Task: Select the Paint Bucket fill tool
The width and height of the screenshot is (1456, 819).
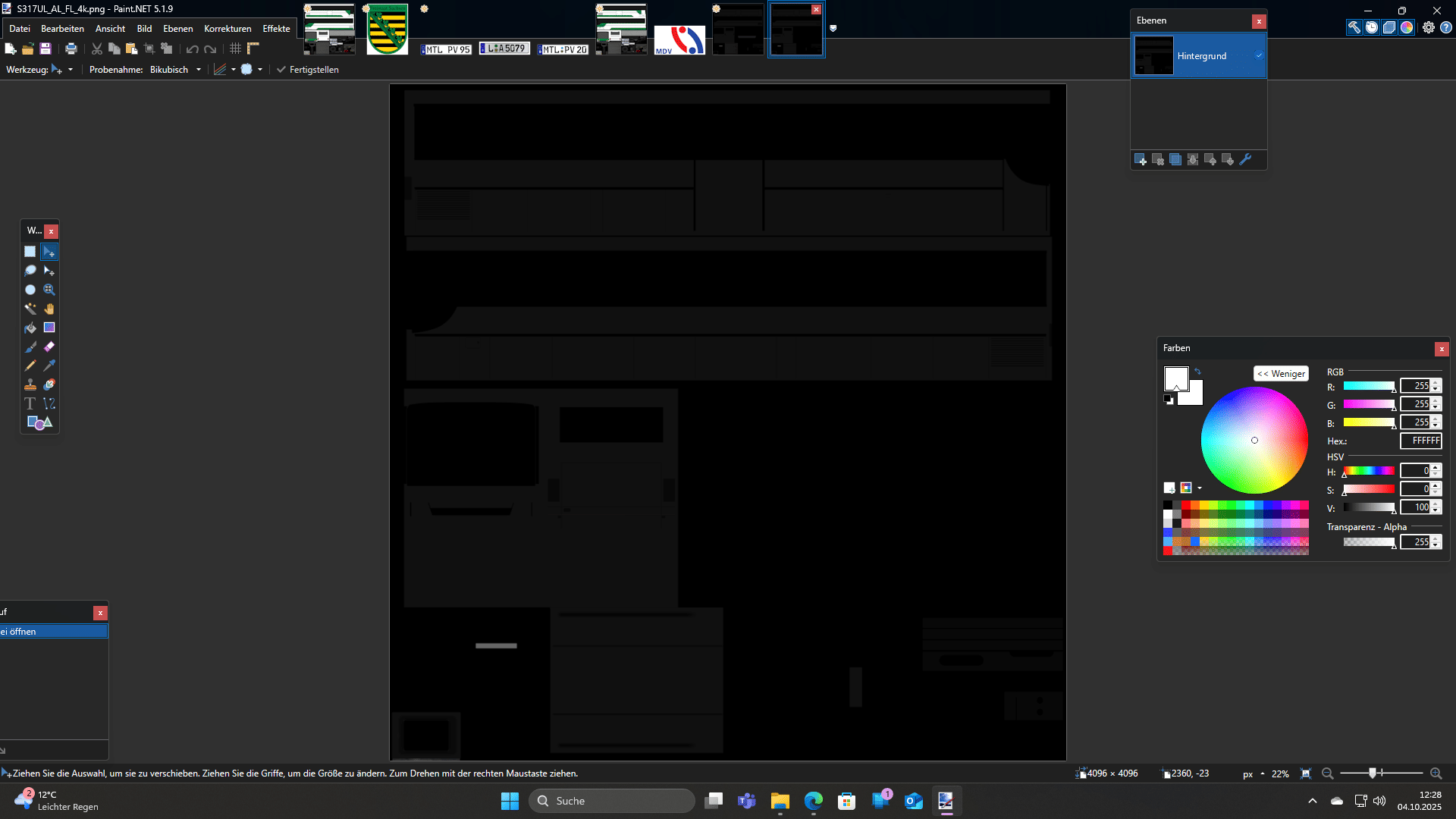Action: [30, 328]
